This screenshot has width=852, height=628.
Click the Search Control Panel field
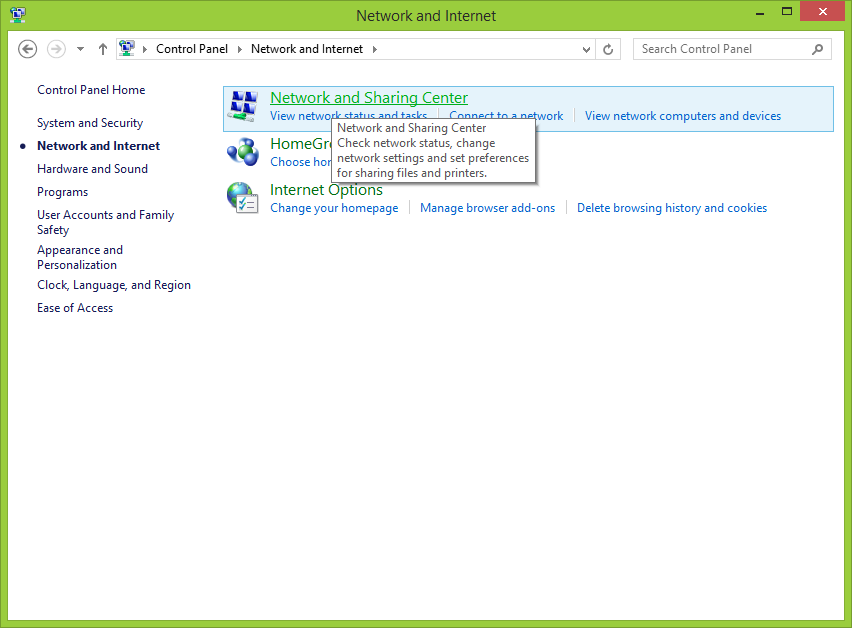click(x=722, y=49)
